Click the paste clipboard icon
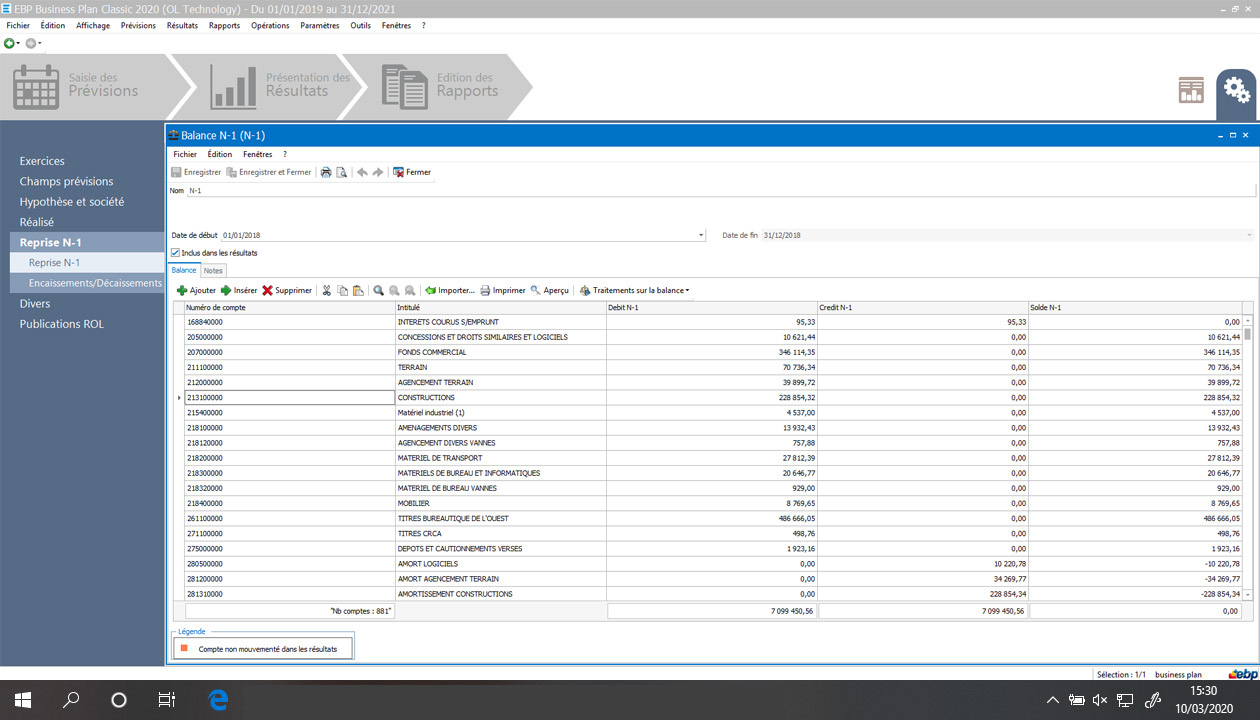 [358, 290]
